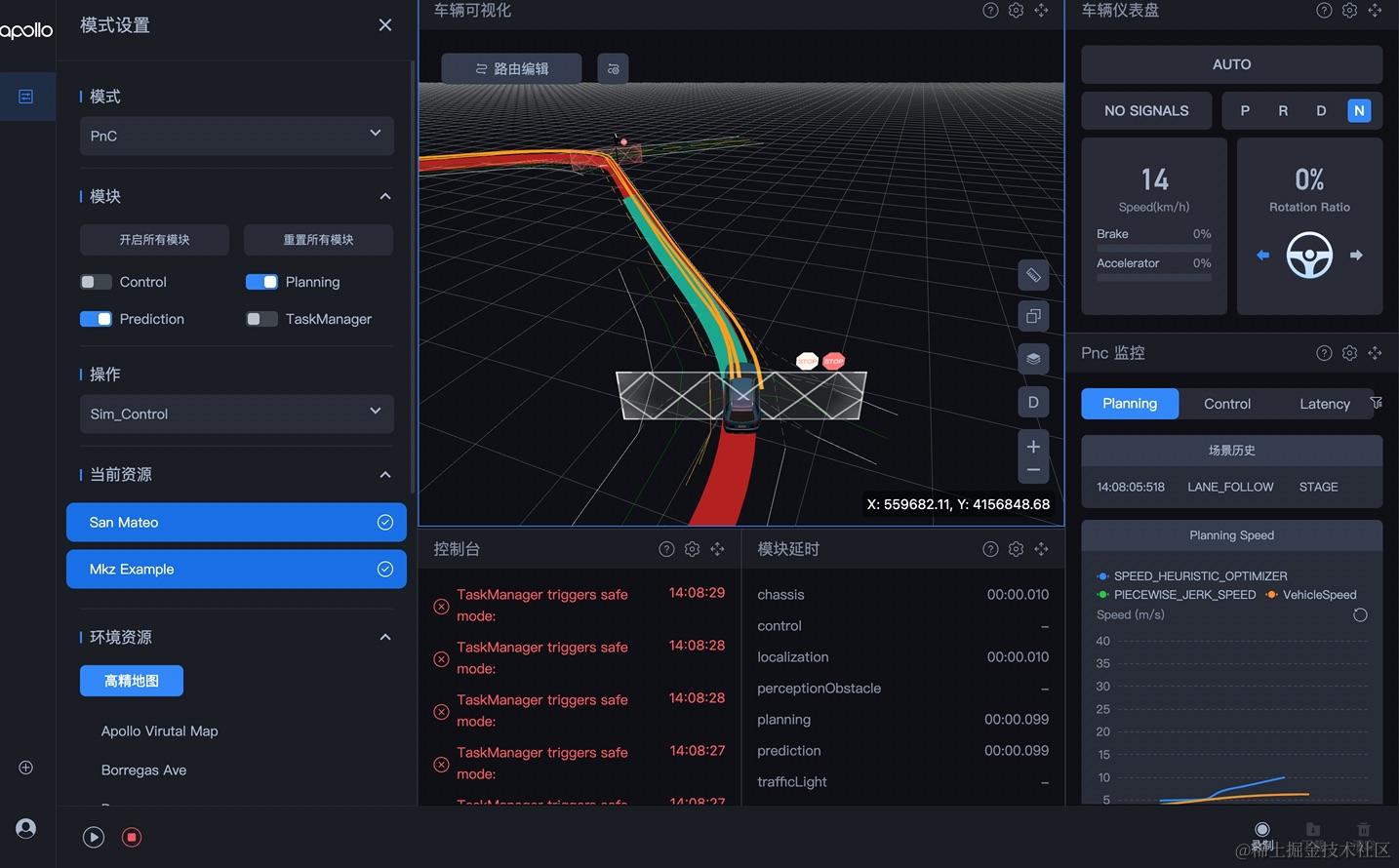The height and width of the screenshot is (868, 1399).
Task: Toggle the TaskManager module switch
Action: click(x=261, y=319)
